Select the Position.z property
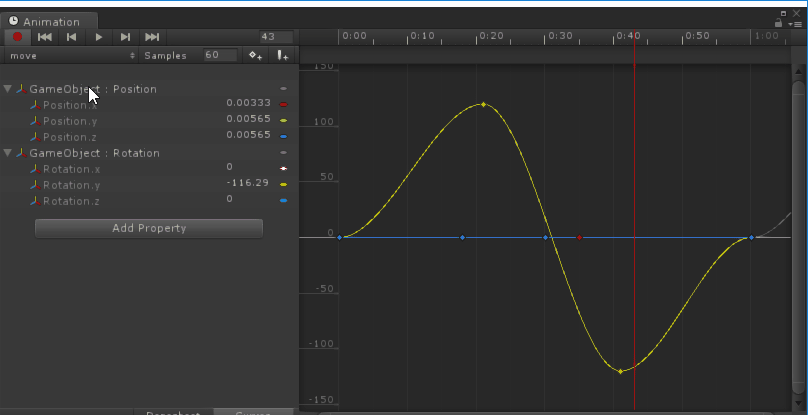 tap(70, 137)
